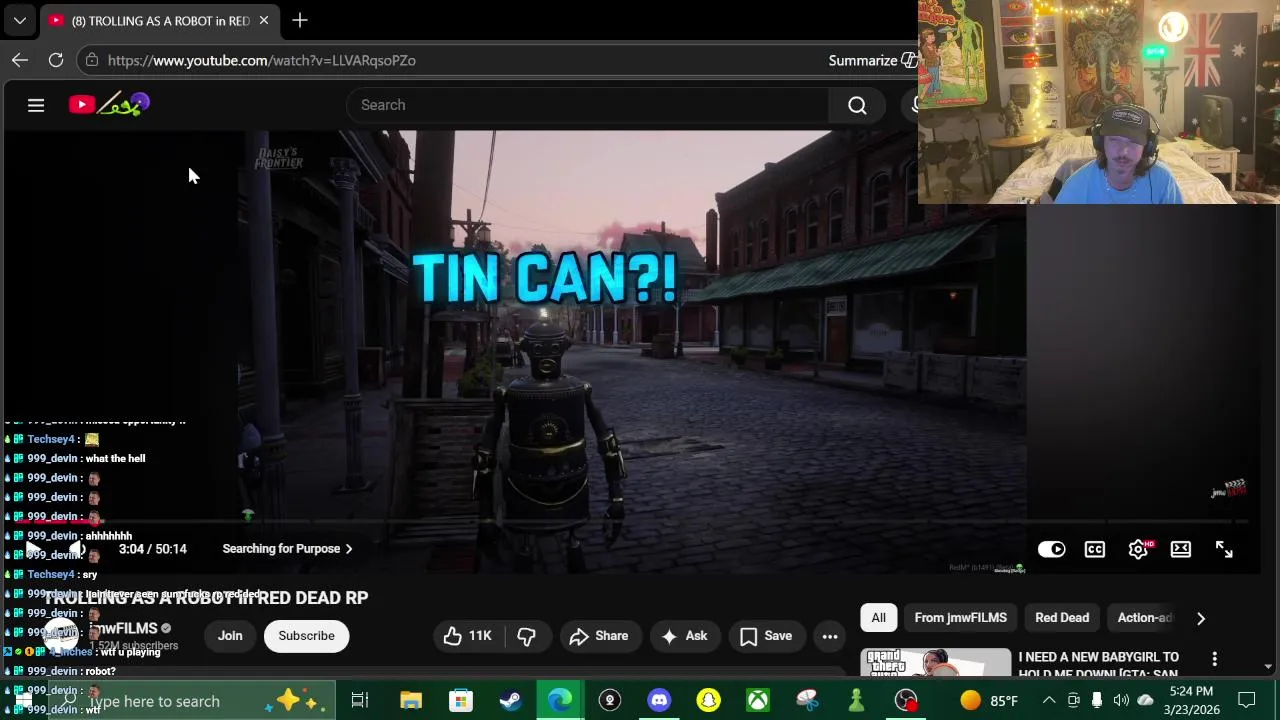The height and width of the screenshot is (720, 1280).
Task: Close the TROLLING AS A ROBOT tab
Action: pyautogui.click(x=264, y=20)
